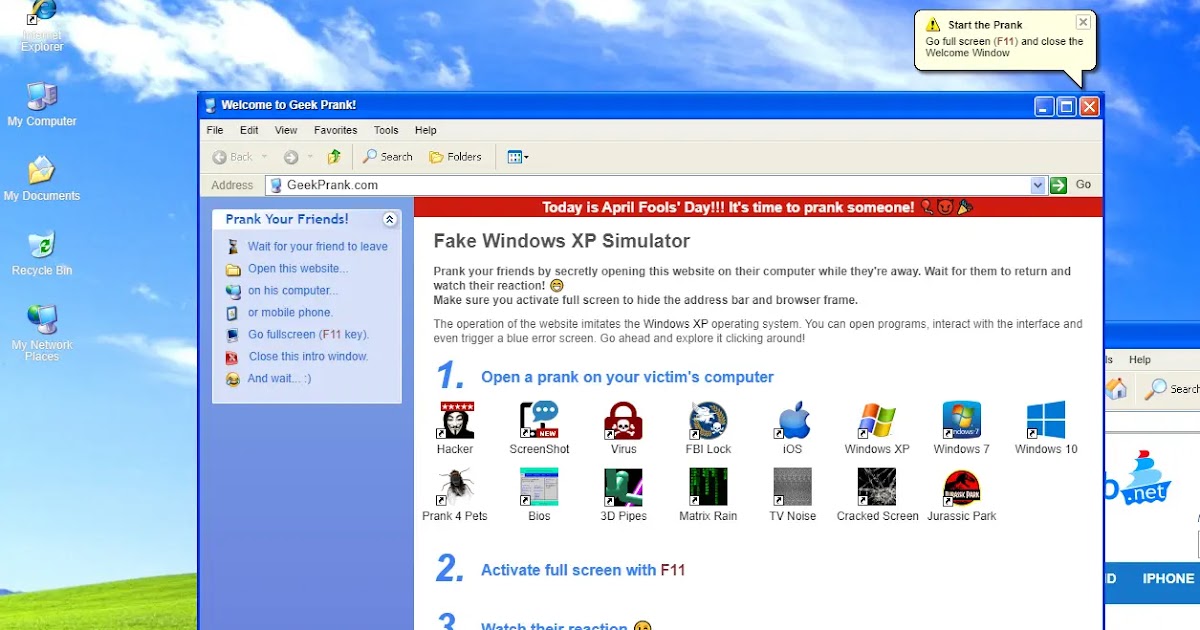This screenshot has width=1200, height=630.
Task: Open the address bar dropdown arrow
Action: tap(1038, 185)
